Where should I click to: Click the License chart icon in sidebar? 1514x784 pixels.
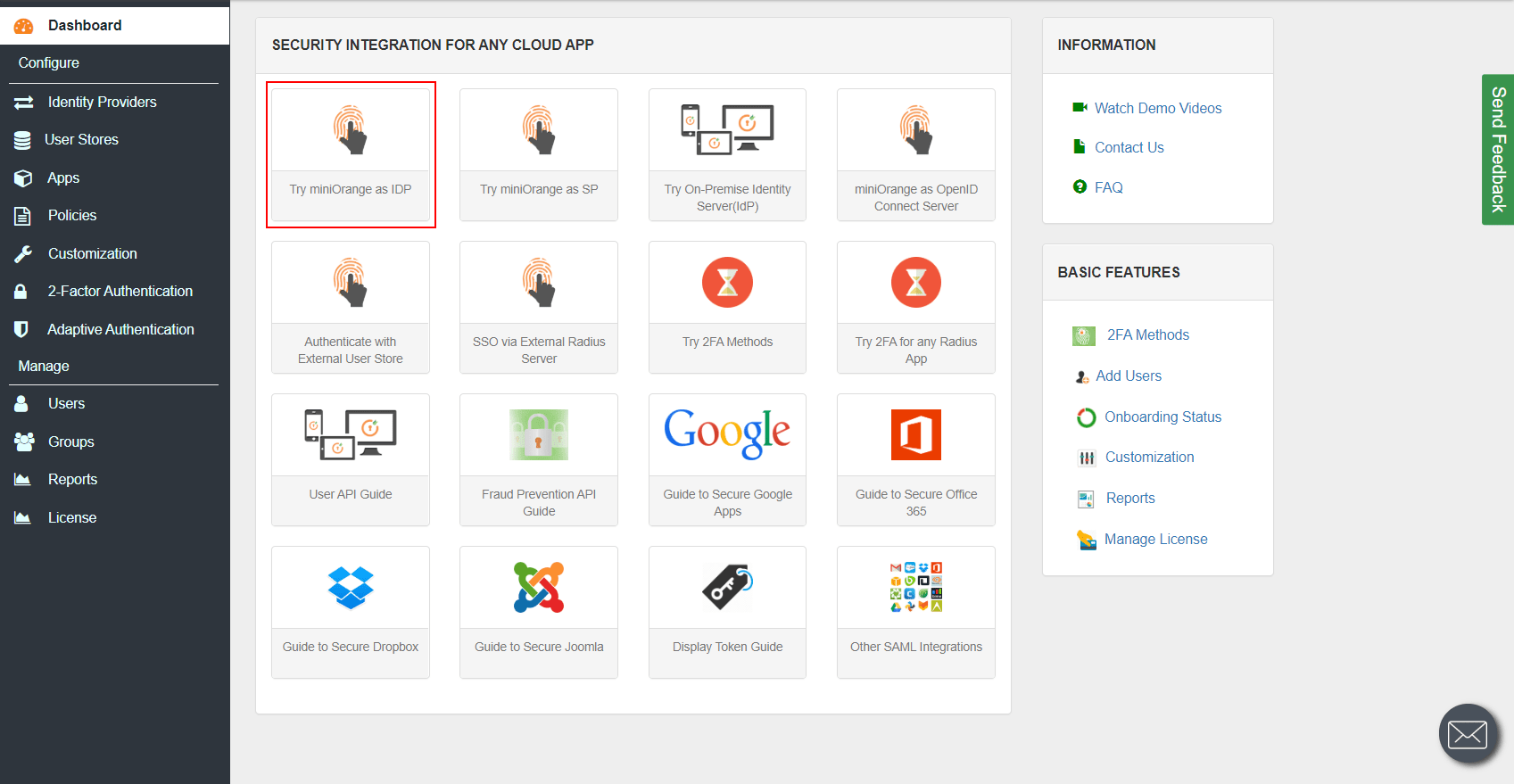click(22, 517)
